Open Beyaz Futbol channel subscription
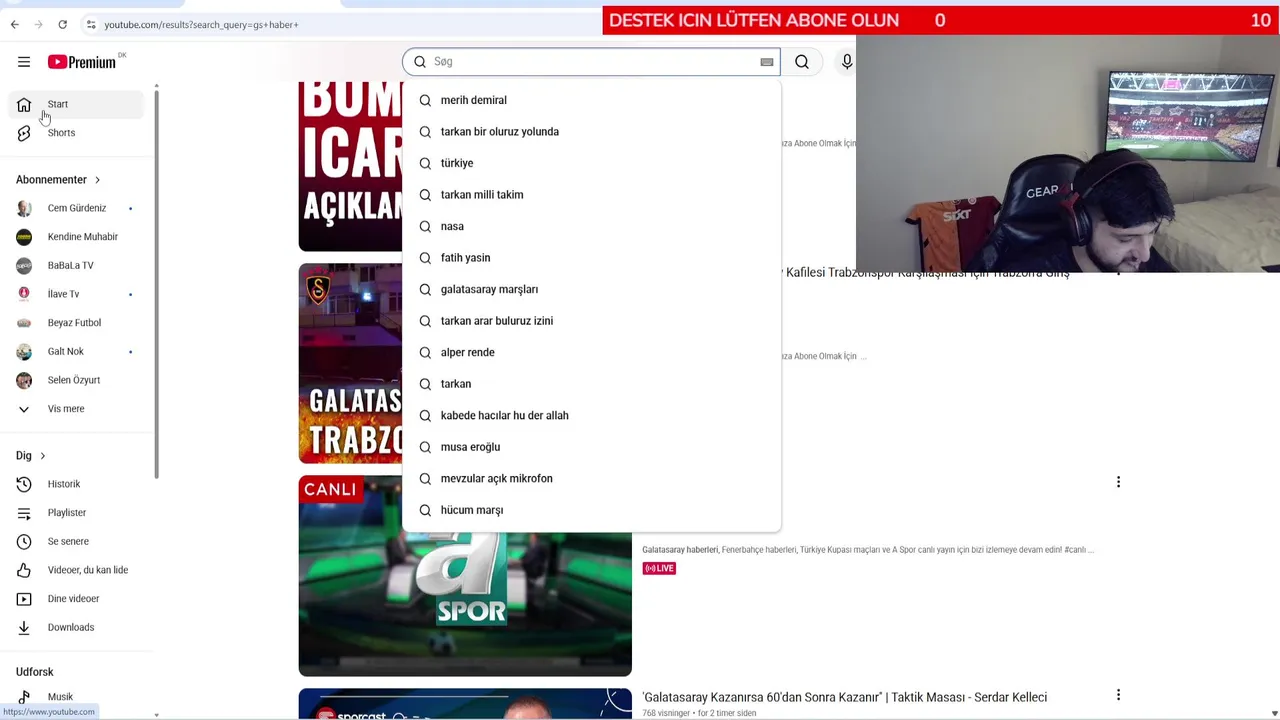This screenshot has width=1280, height=720. (76, 323)
